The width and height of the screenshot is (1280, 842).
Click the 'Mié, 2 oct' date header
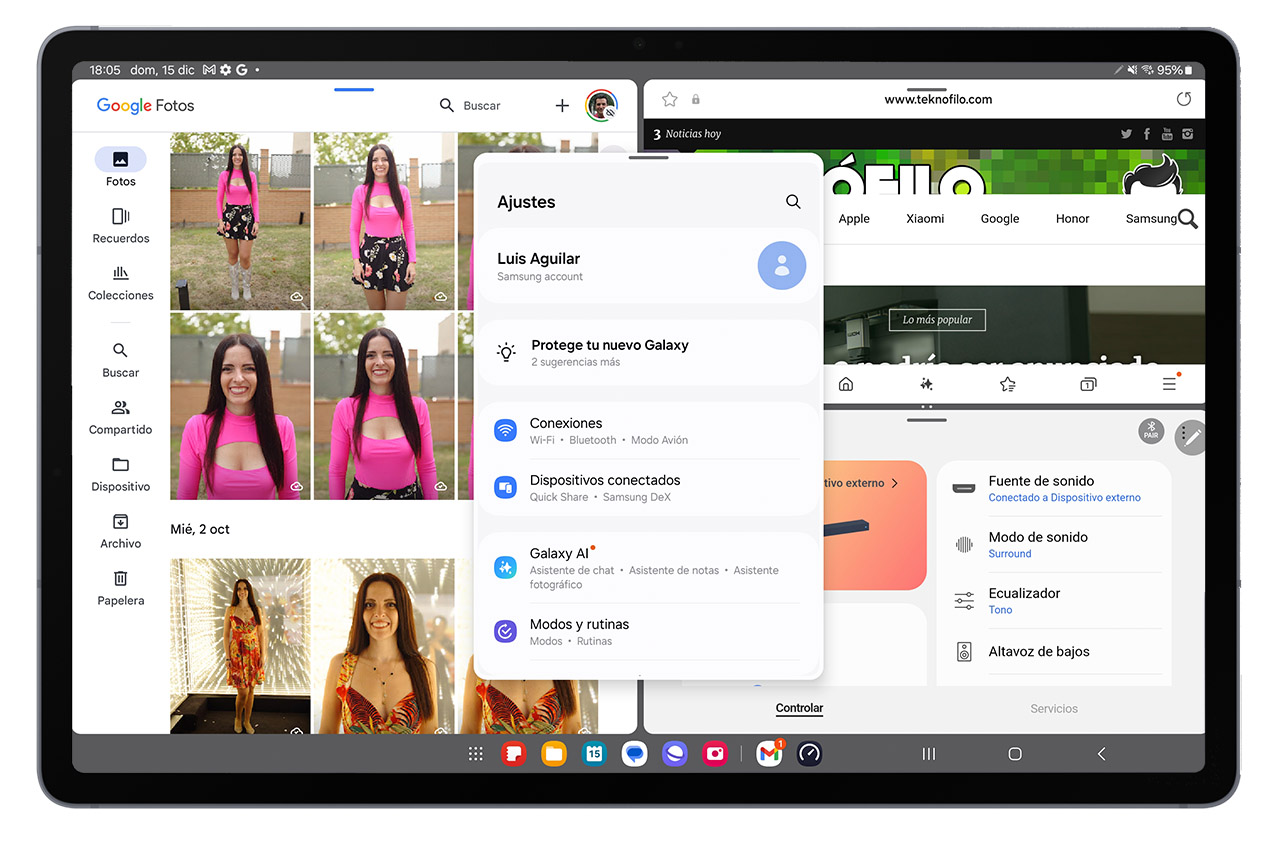(x=200, y=529)
